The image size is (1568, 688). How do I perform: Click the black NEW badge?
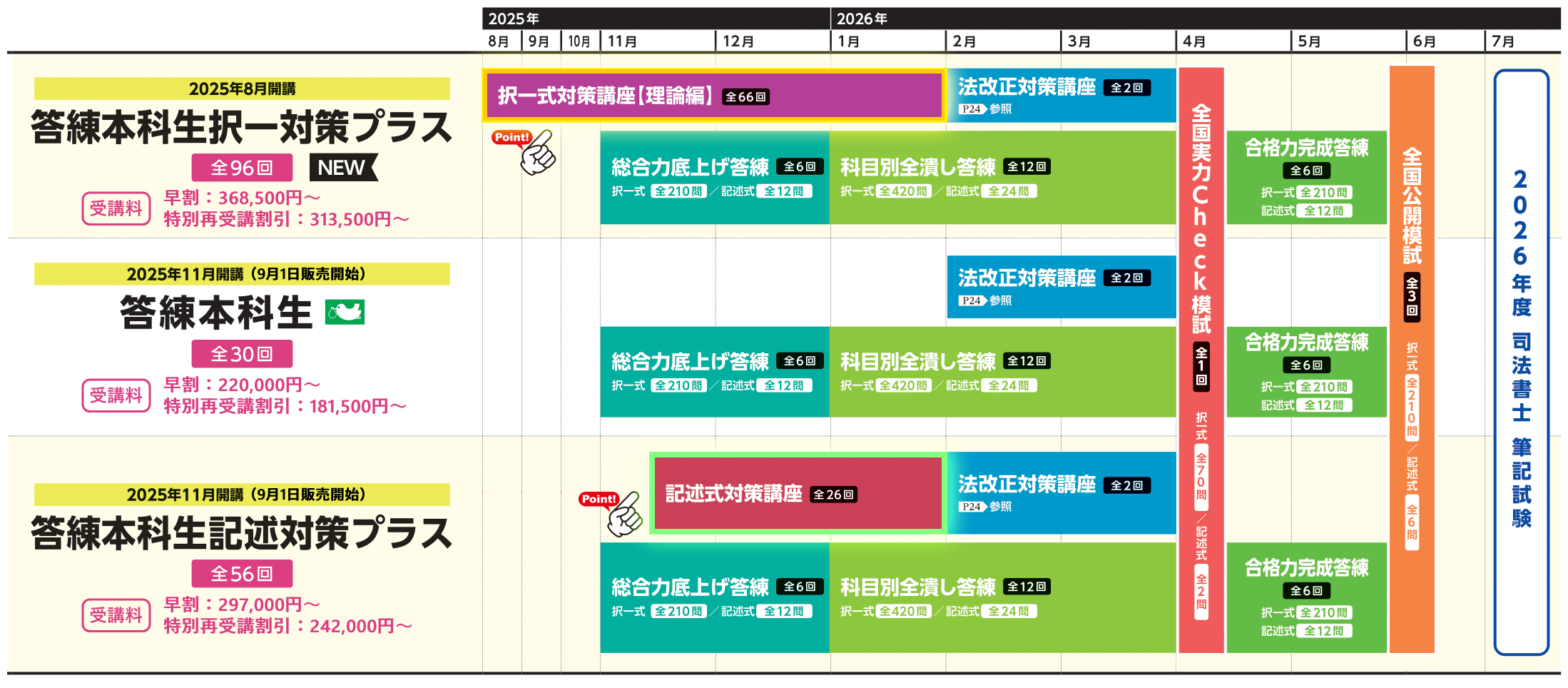point(342,168)
